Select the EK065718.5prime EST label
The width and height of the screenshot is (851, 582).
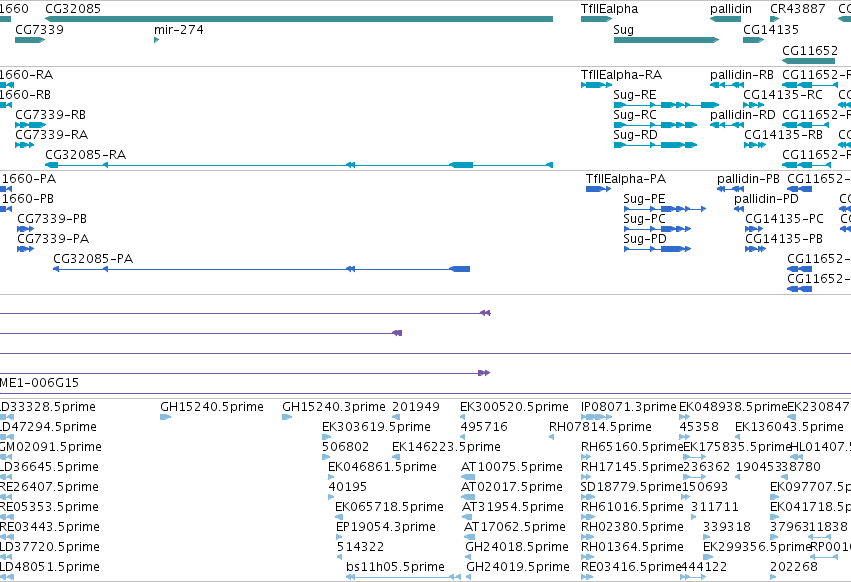[x=389, y=507]
